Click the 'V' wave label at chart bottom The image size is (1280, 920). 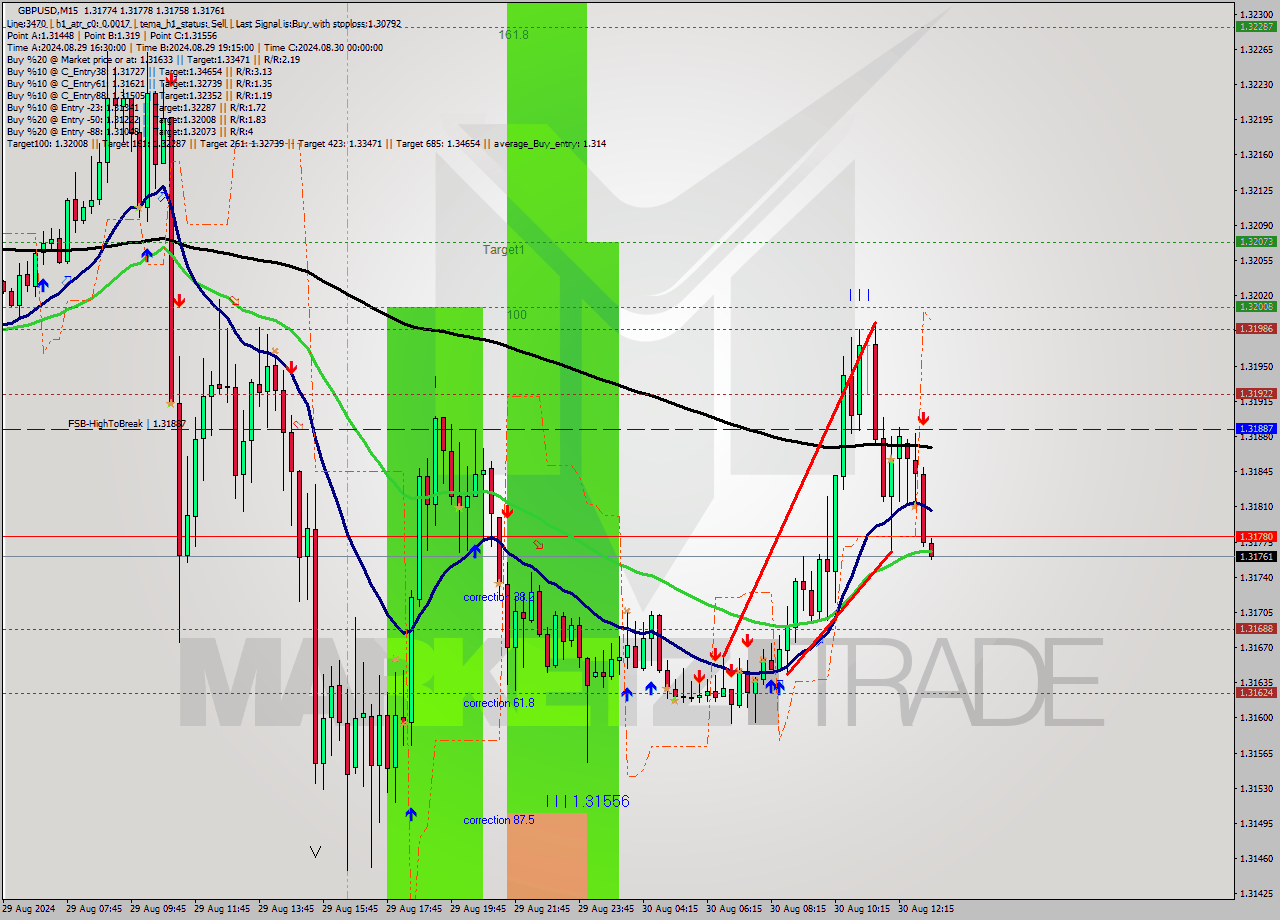pos(315,852)
